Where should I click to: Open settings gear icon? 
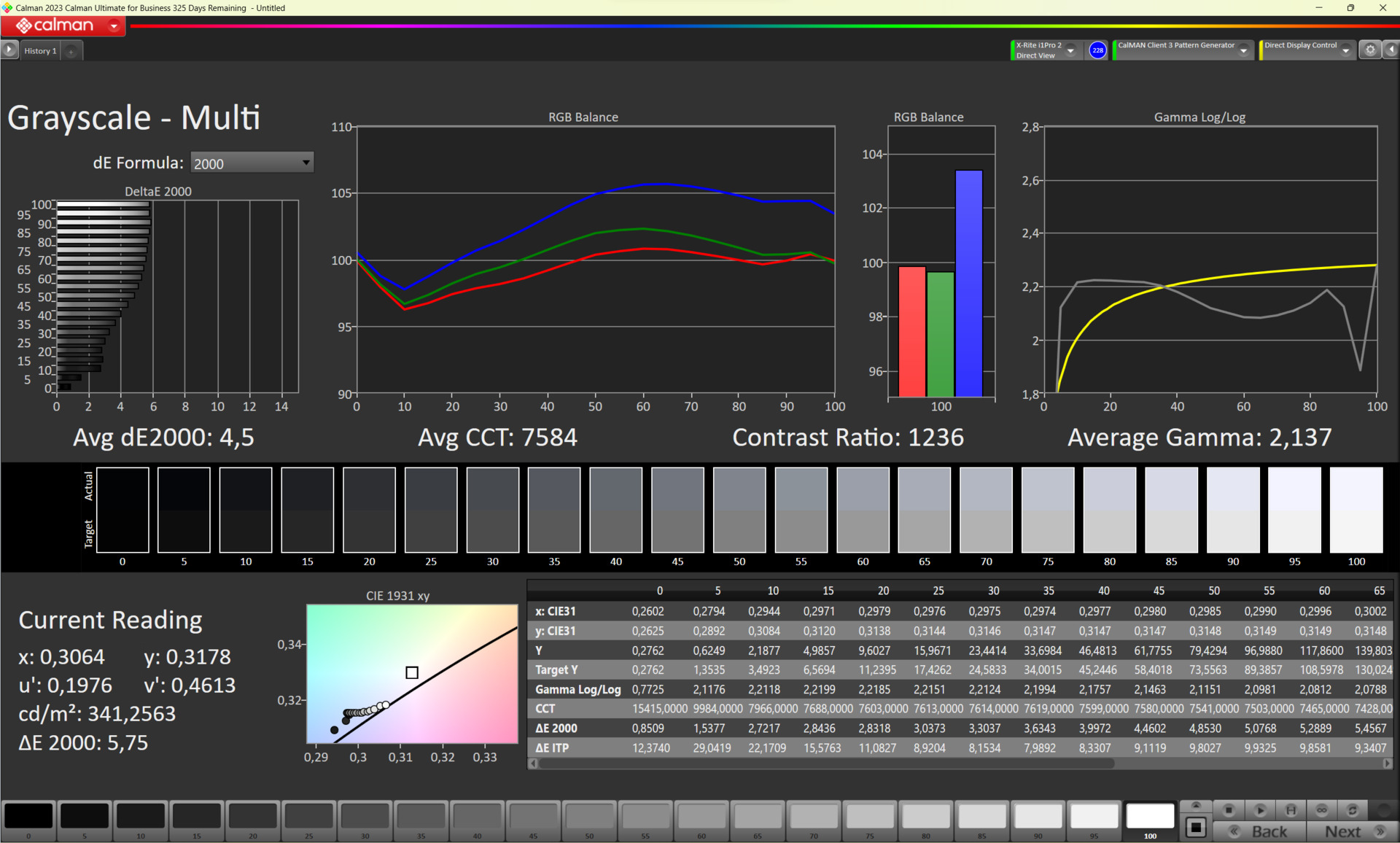click(1370, 50)
